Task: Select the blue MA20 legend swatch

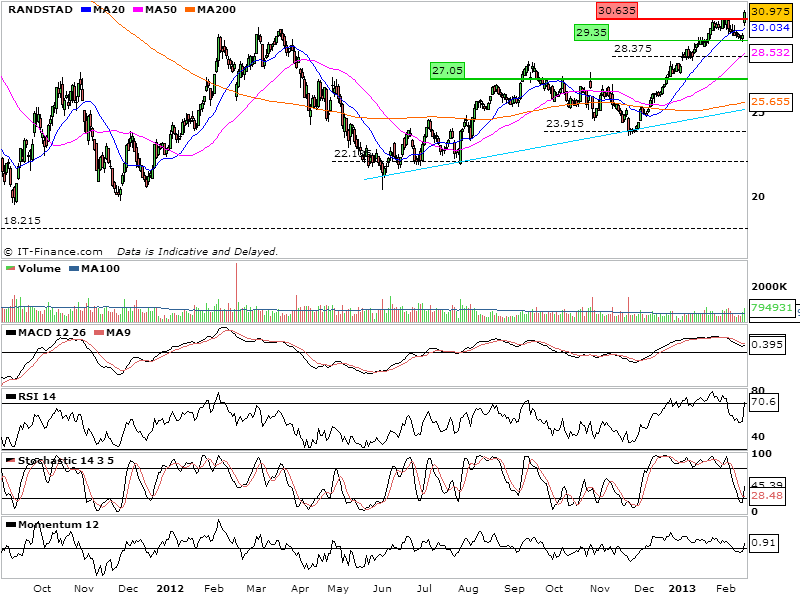Action: [x=86, y=10]
